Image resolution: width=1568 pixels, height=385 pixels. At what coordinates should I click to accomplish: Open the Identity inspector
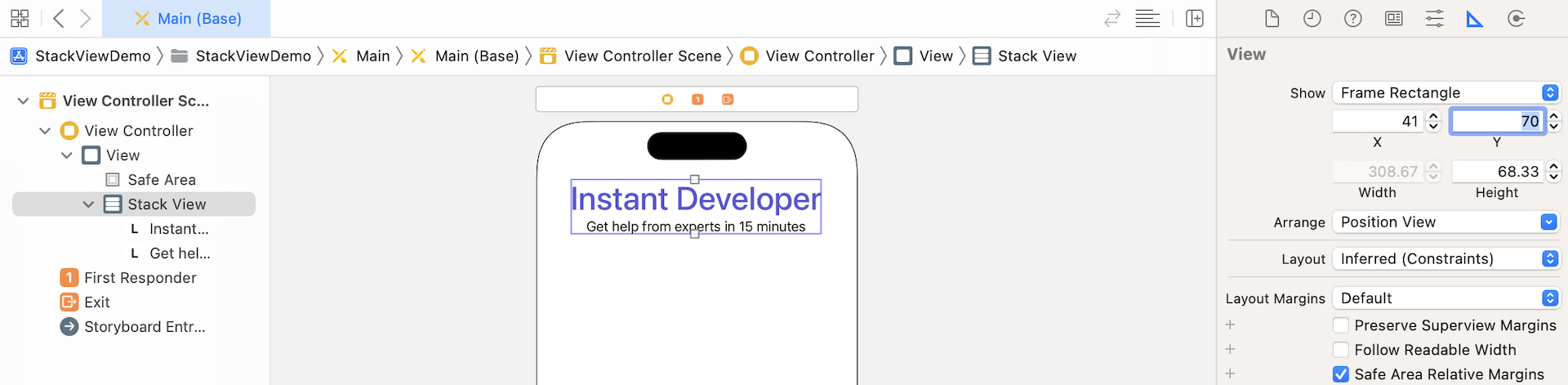(x=1394, y=19)
